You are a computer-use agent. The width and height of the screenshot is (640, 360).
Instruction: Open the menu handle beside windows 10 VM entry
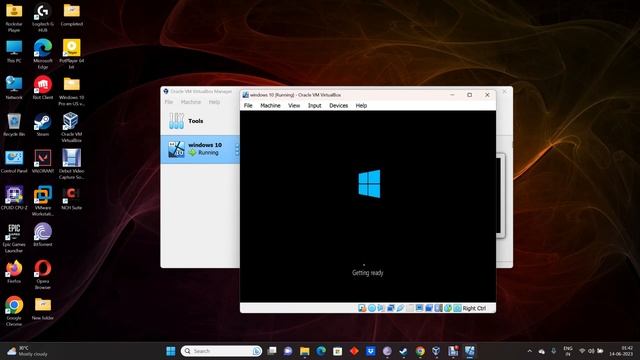pyautogui.click(x=237, y=149)
